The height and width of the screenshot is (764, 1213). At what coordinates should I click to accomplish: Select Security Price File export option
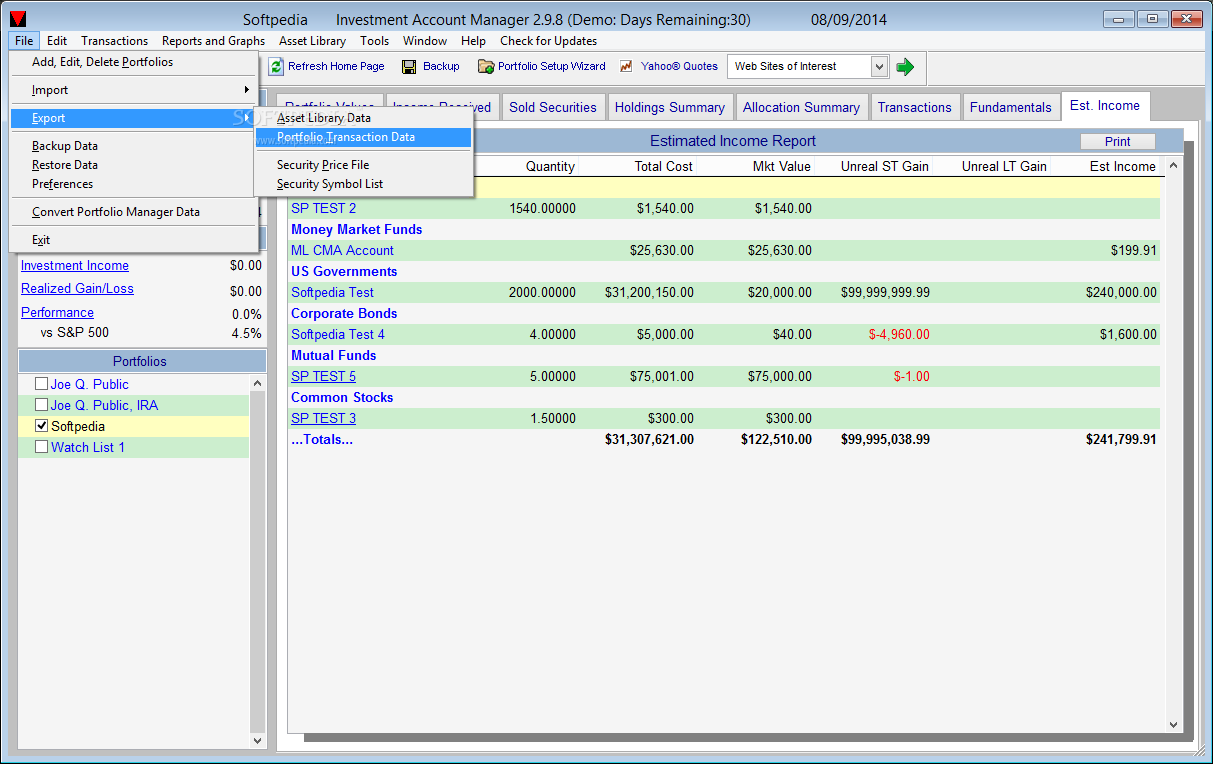363,165
